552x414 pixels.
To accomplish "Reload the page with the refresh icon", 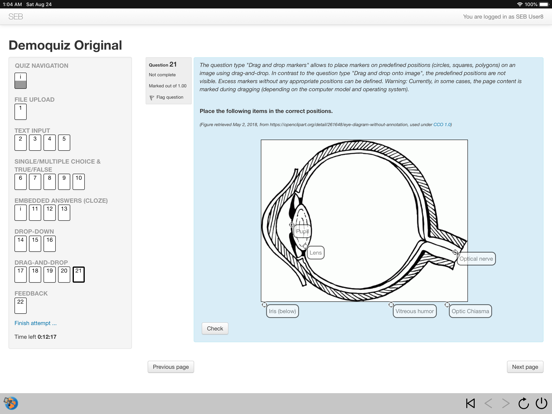I will [x=523, y=403].
